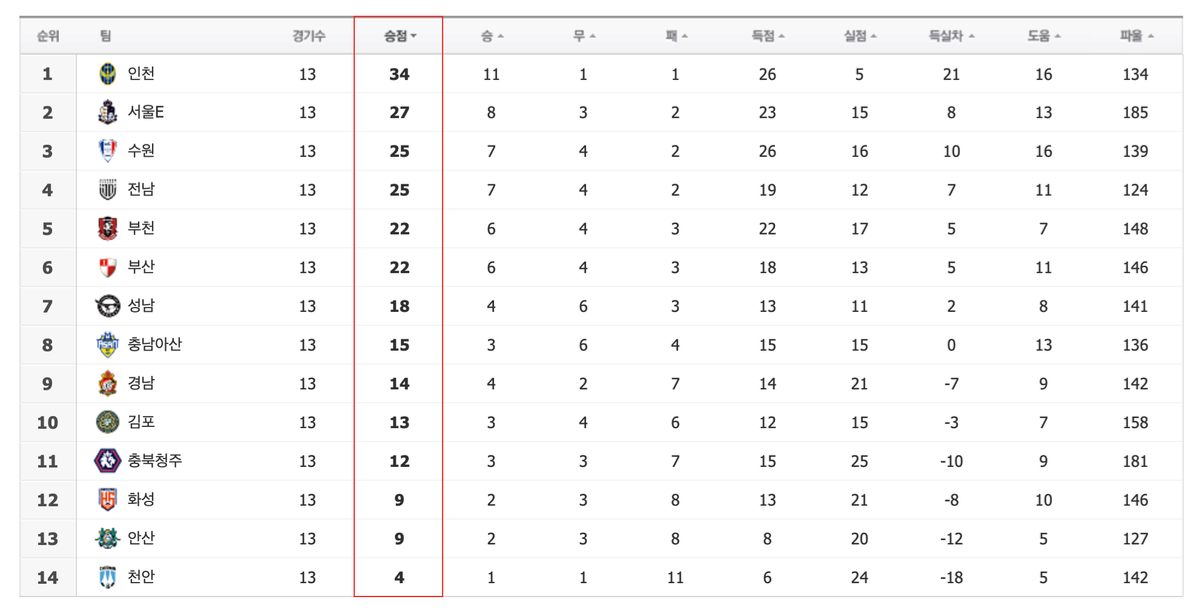The height and width of the screenshot is (608, 1200).
Task: Sort standings by 승 wins header
Action: (x=491, y=36)
